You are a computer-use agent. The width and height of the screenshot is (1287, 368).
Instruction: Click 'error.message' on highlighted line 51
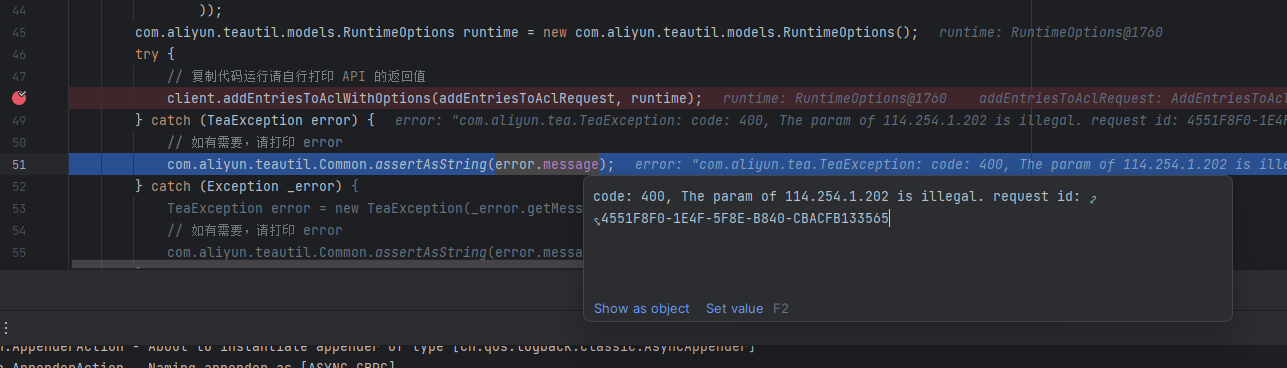click(548, 164)
